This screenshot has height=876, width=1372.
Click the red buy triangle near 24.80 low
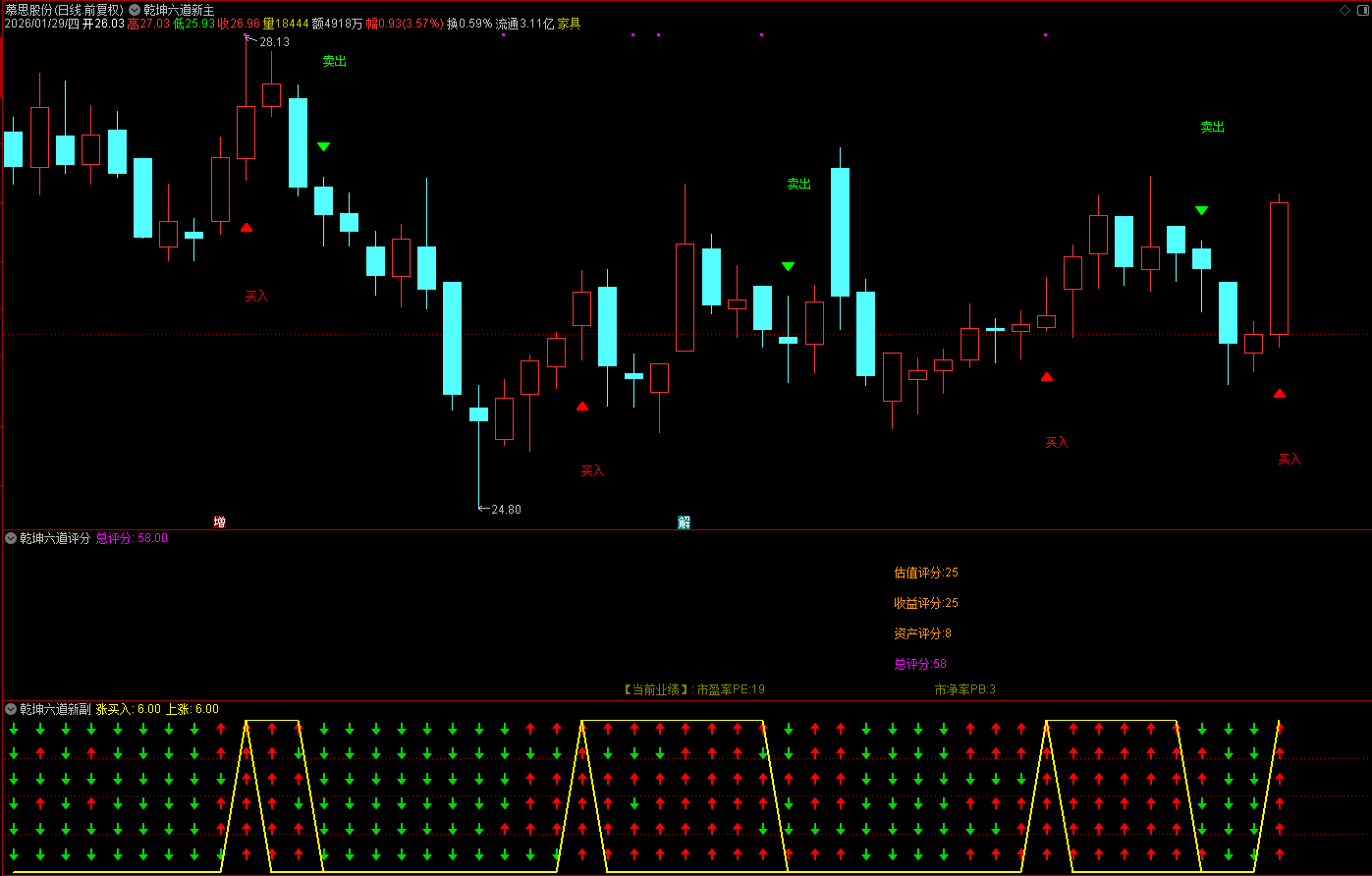click(582, 406)
